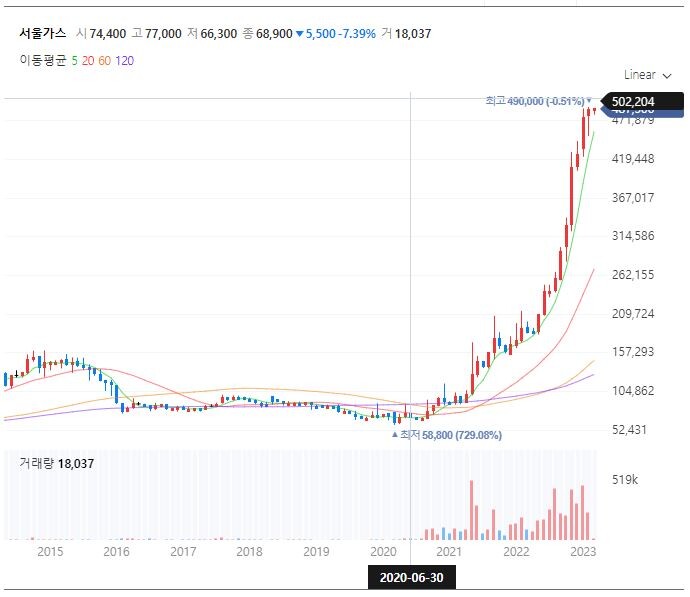Click the 서울가스 stock name title
The height and width of the screenshot is (597, 690).
tap(42, 34)
